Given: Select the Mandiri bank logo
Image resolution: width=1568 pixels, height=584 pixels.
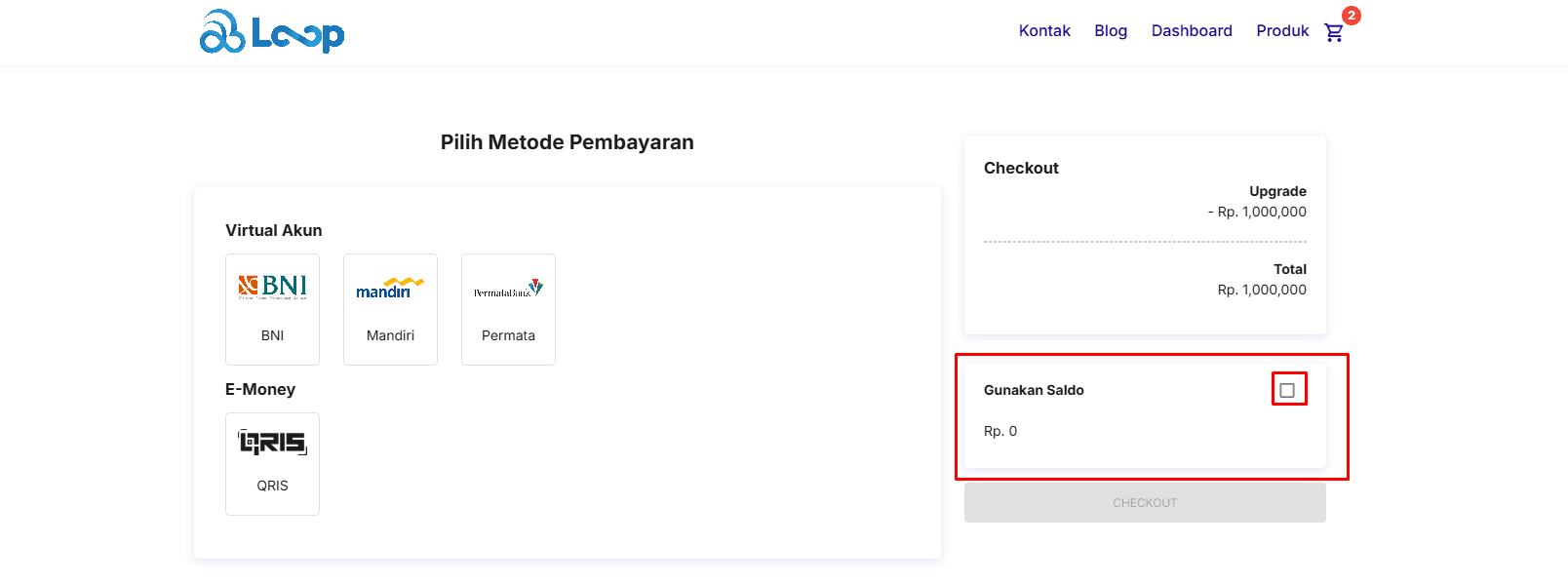Looking at the screenshot, I should click(390, 287).
